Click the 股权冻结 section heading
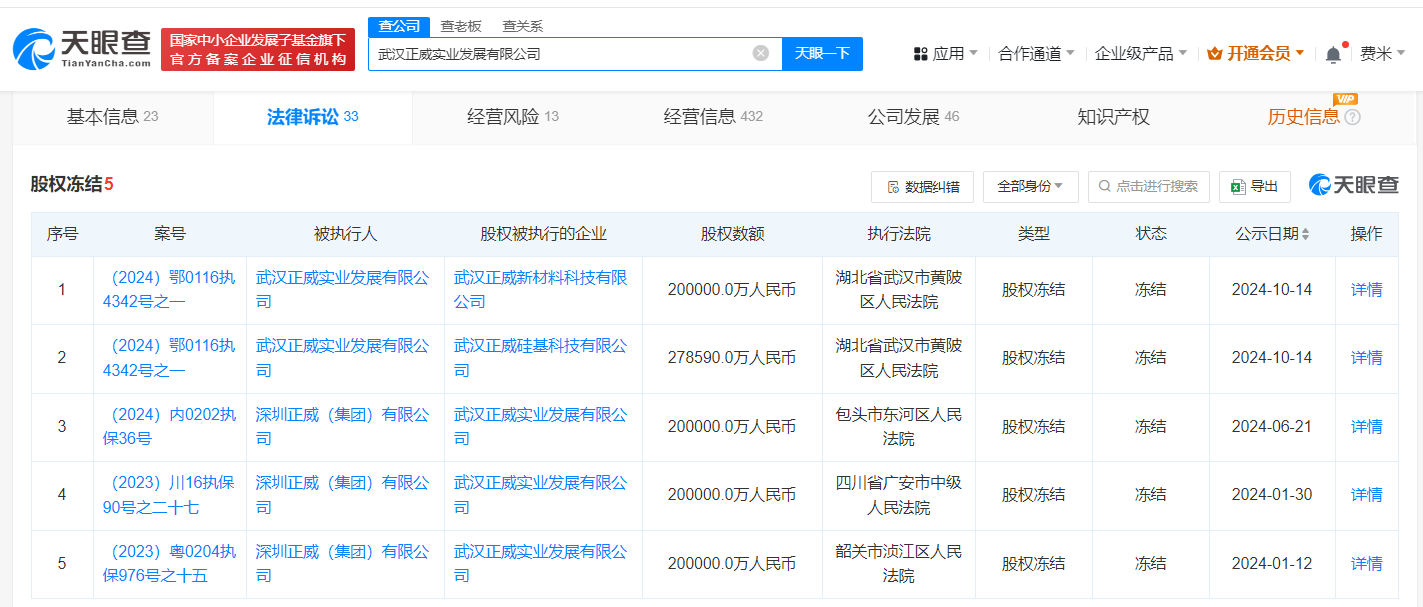 pos(72,184)
